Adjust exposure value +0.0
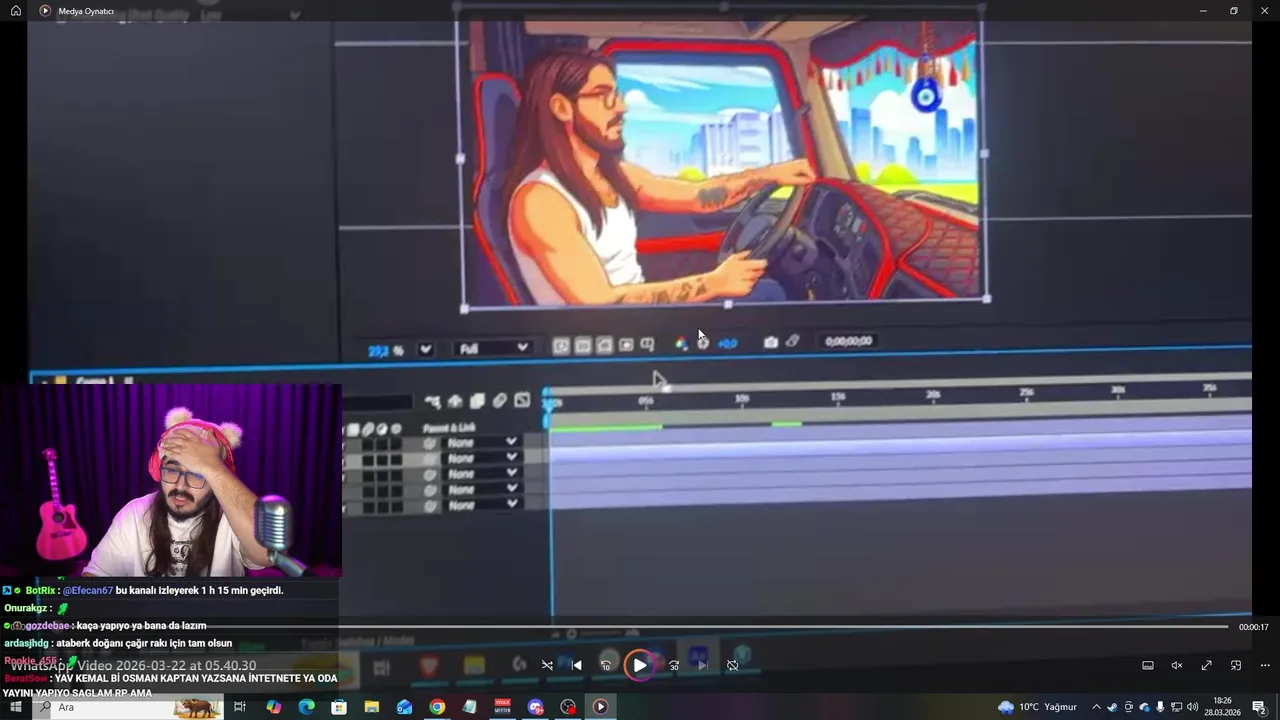 727,343
